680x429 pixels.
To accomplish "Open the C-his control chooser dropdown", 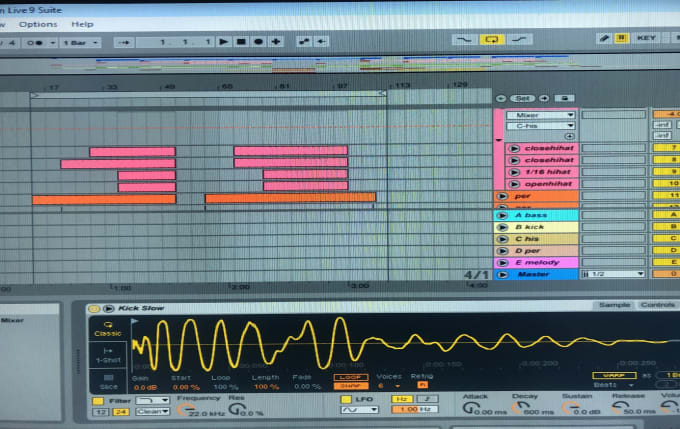I will pyautogui.click(x=540, y=126).
